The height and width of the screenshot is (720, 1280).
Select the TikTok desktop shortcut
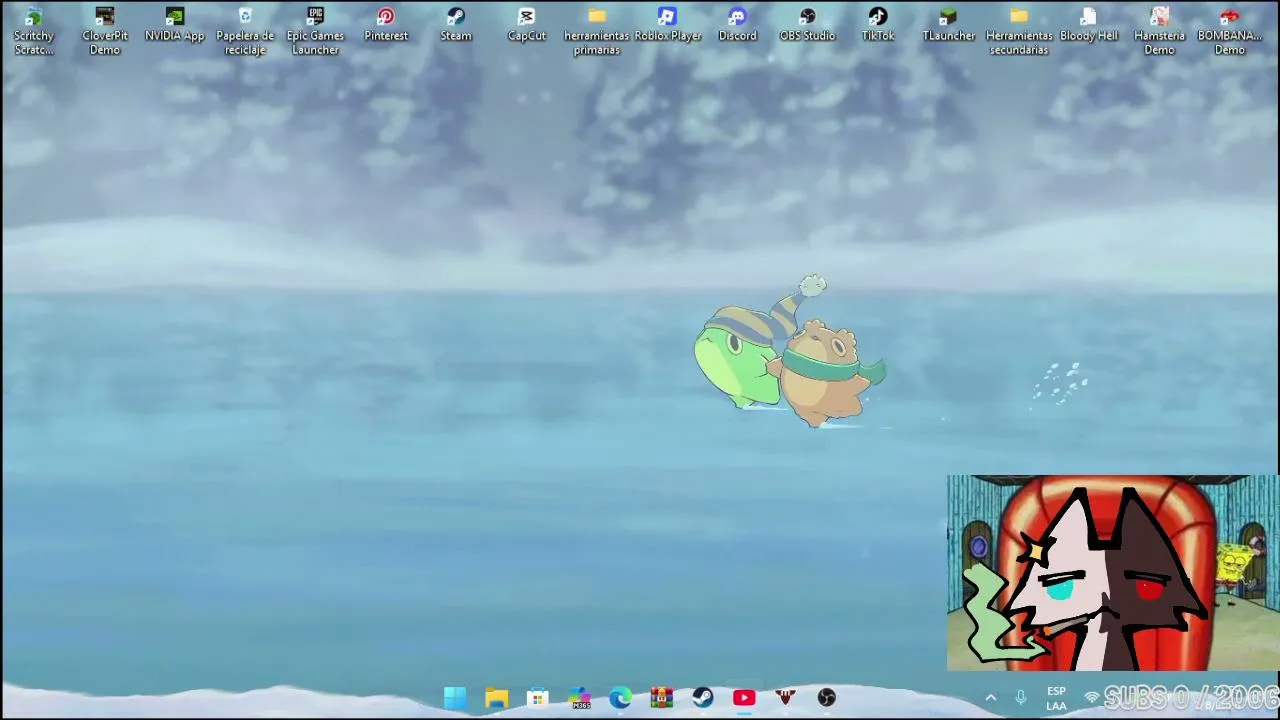click(x=878, y=25)
